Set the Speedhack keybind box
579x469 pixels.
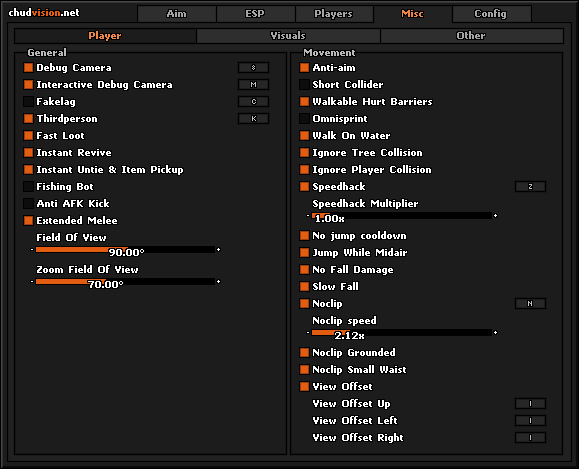(x=530, y=186)
